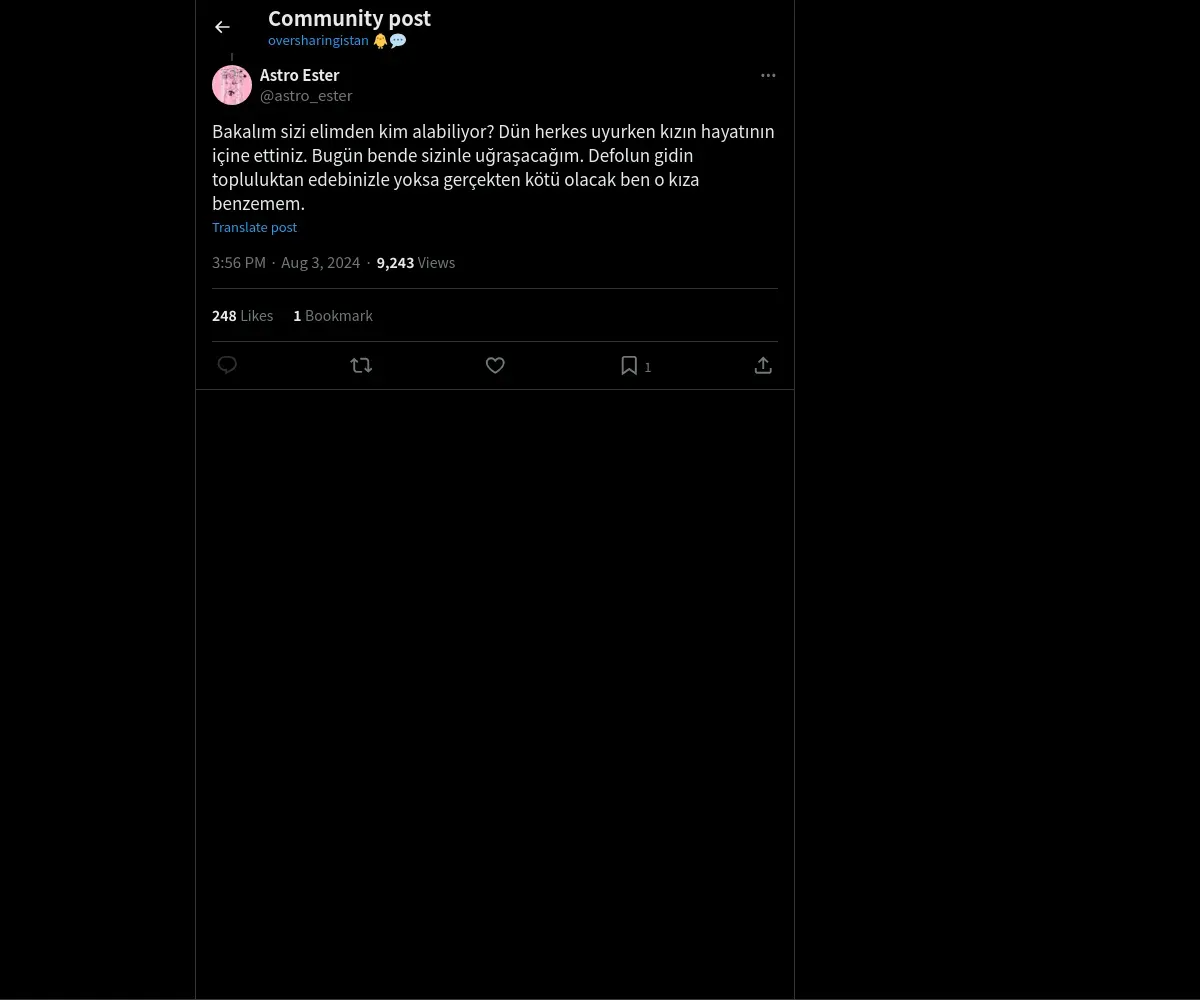Click the Community post heading
This screenshot has height=1000, width=1200.
coord(349,18)
